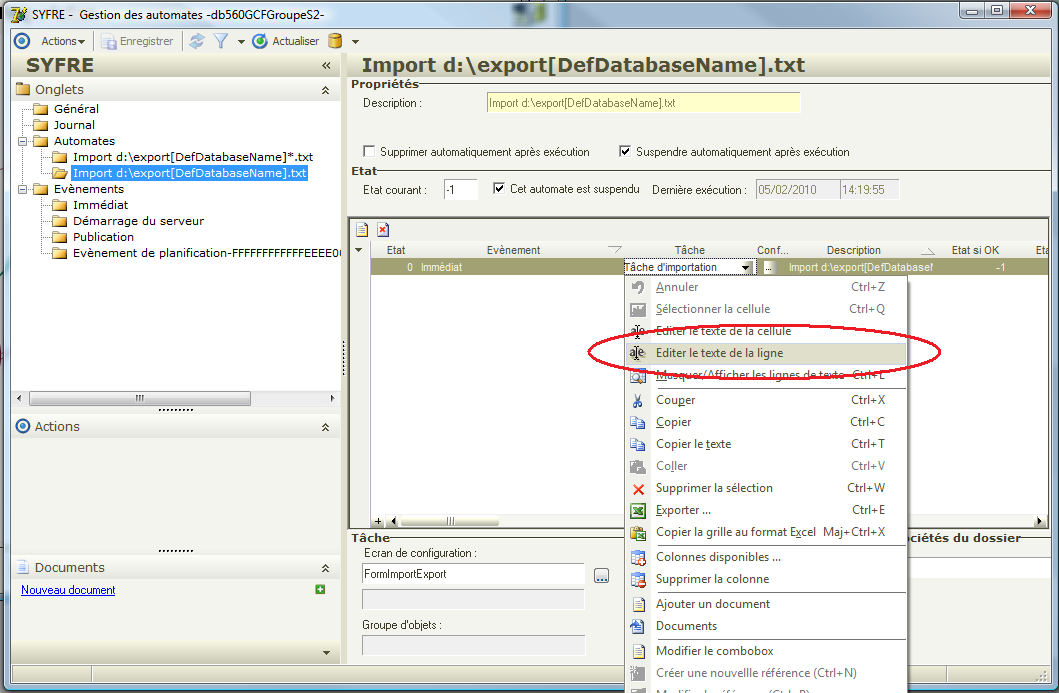
Task: Collapse the Onglets section
Action: pos(326,90)
